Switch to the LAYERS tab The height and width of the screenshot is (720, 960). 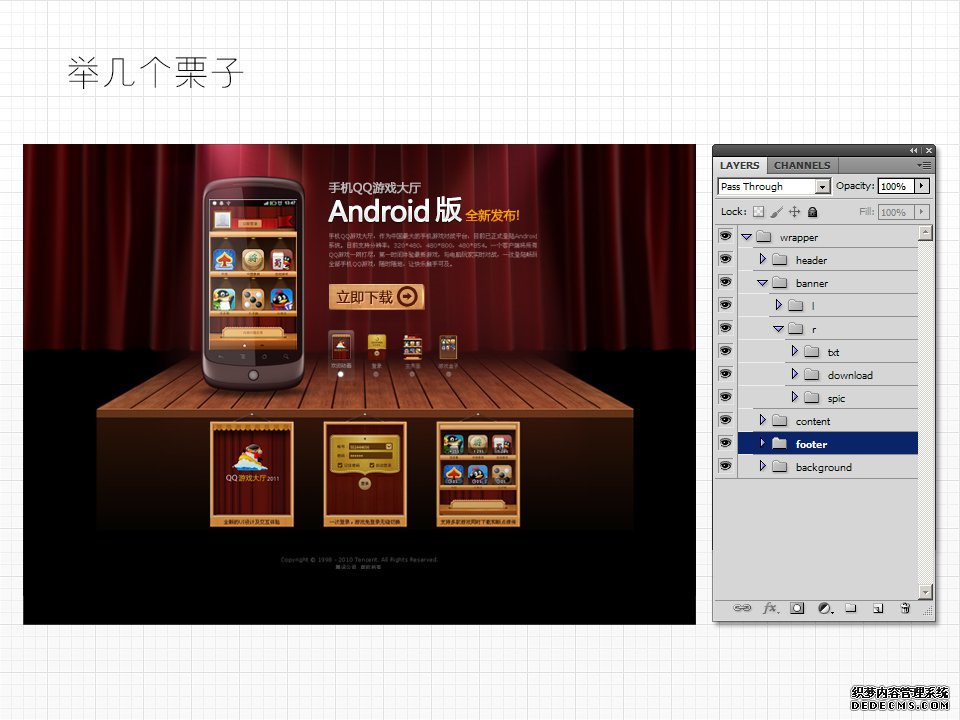point(739,165)
